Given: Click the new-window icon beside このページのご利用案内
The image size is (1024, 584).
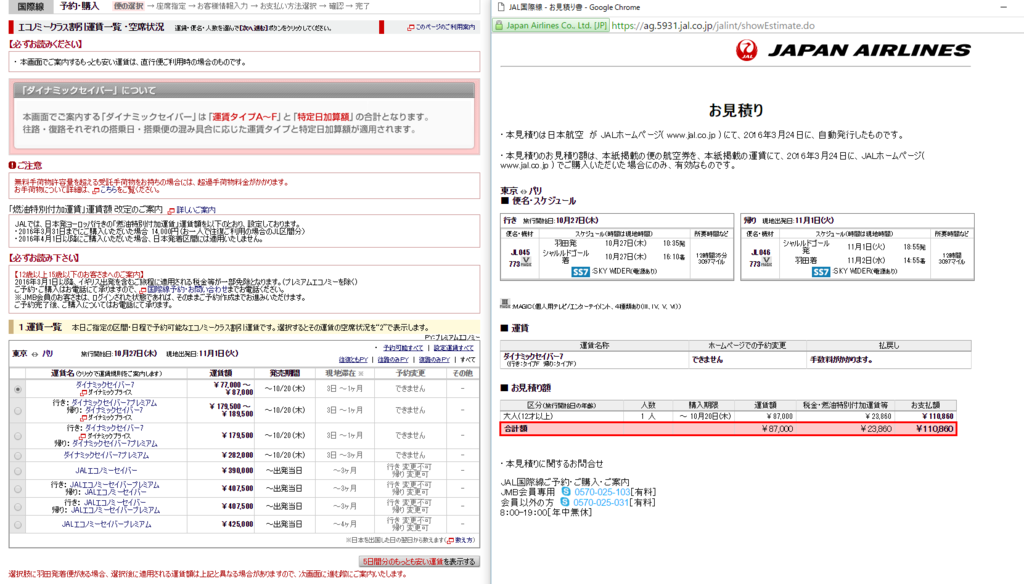Looking at the screenshot, I should click(411, 27).
